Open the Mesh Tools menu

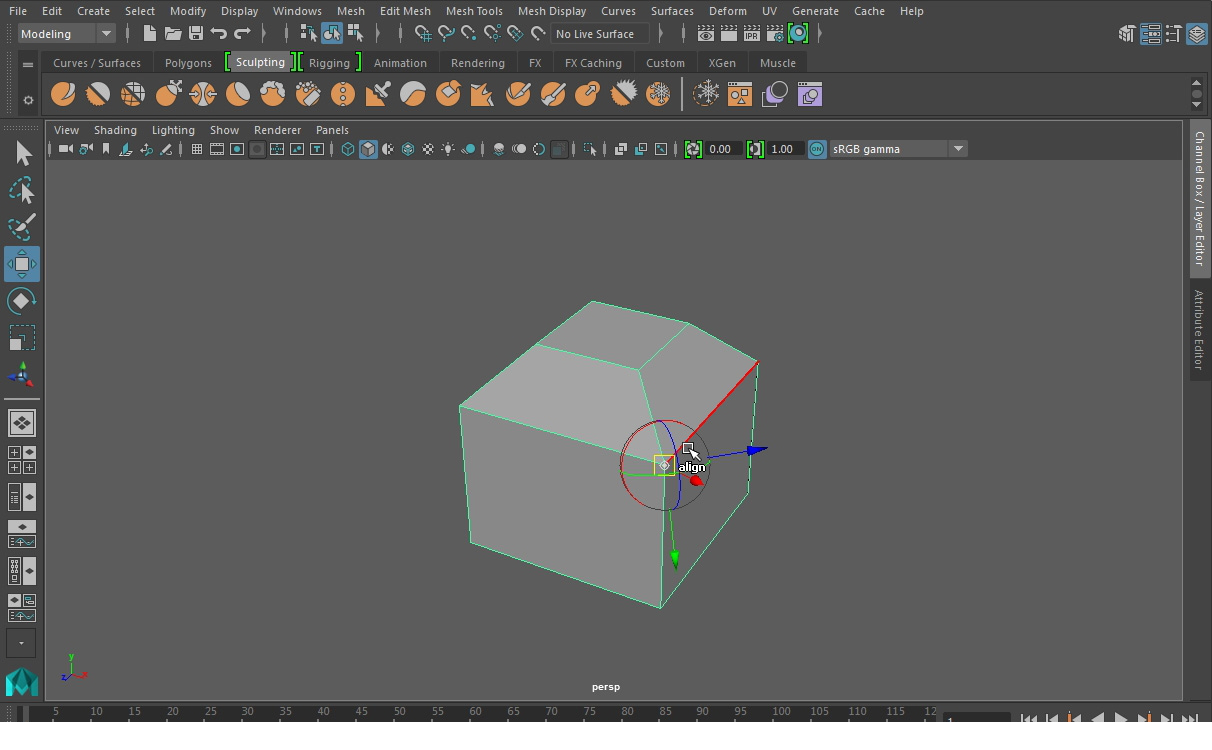(474, 11)
